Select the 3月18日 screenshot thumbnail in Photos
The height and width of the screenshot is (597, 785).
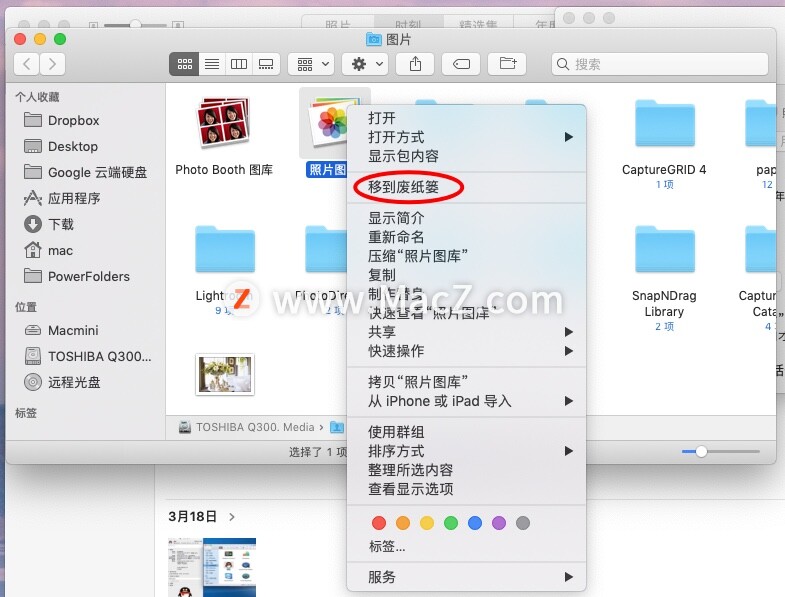pyautogui.click(x=212, y=567)
